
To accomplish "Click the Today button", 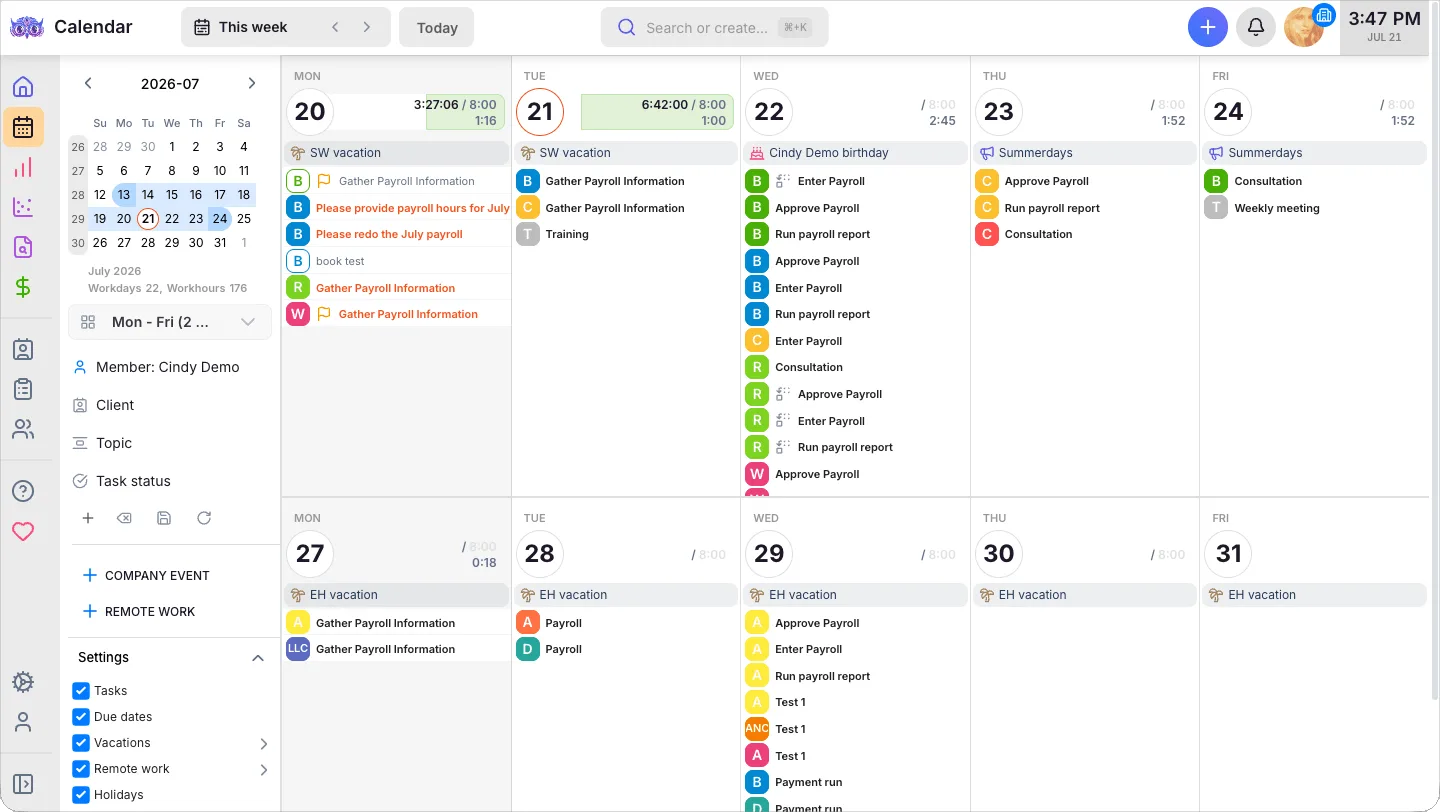I will click(436, 27).
